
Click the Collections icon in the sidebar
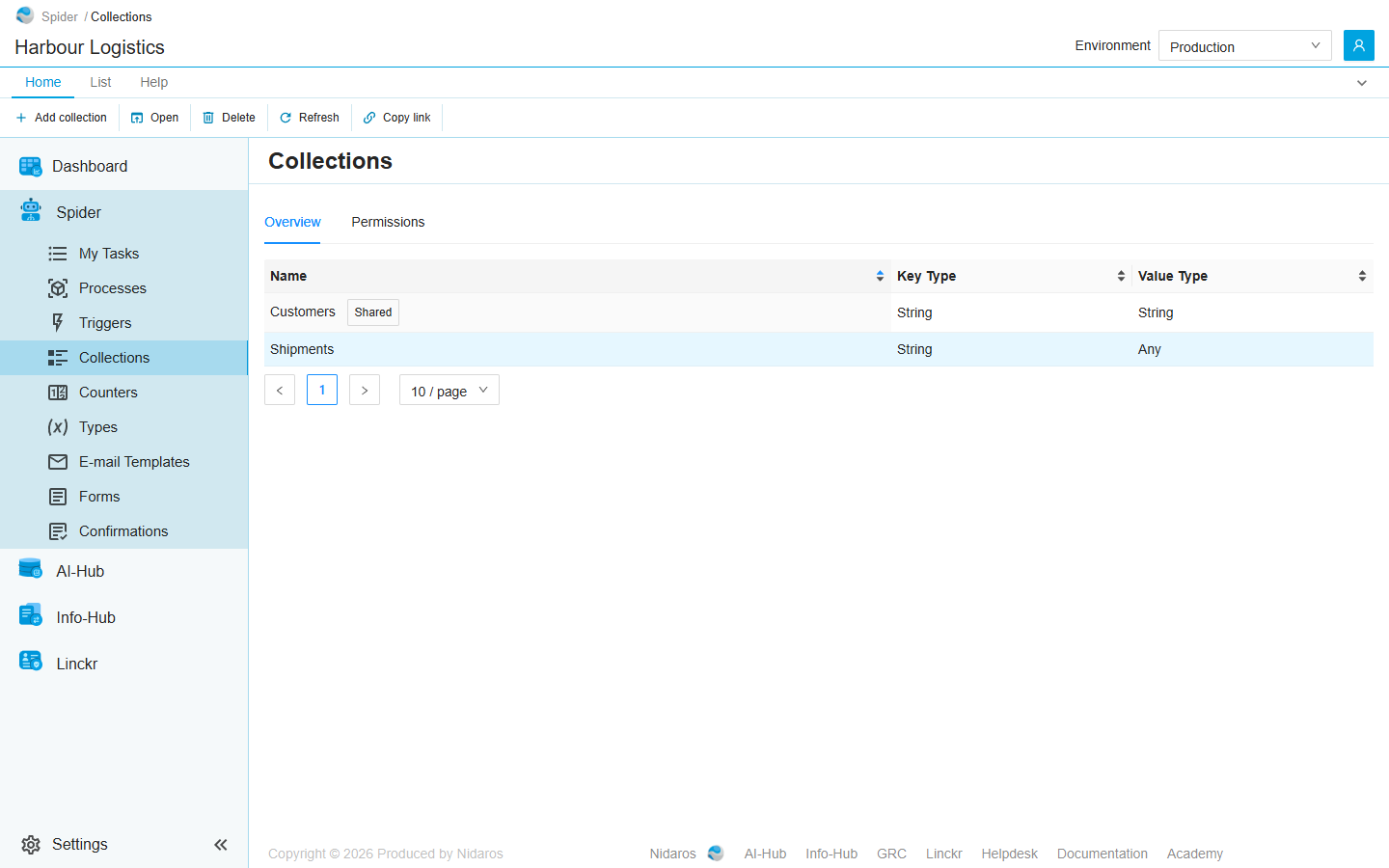point(58,358)
